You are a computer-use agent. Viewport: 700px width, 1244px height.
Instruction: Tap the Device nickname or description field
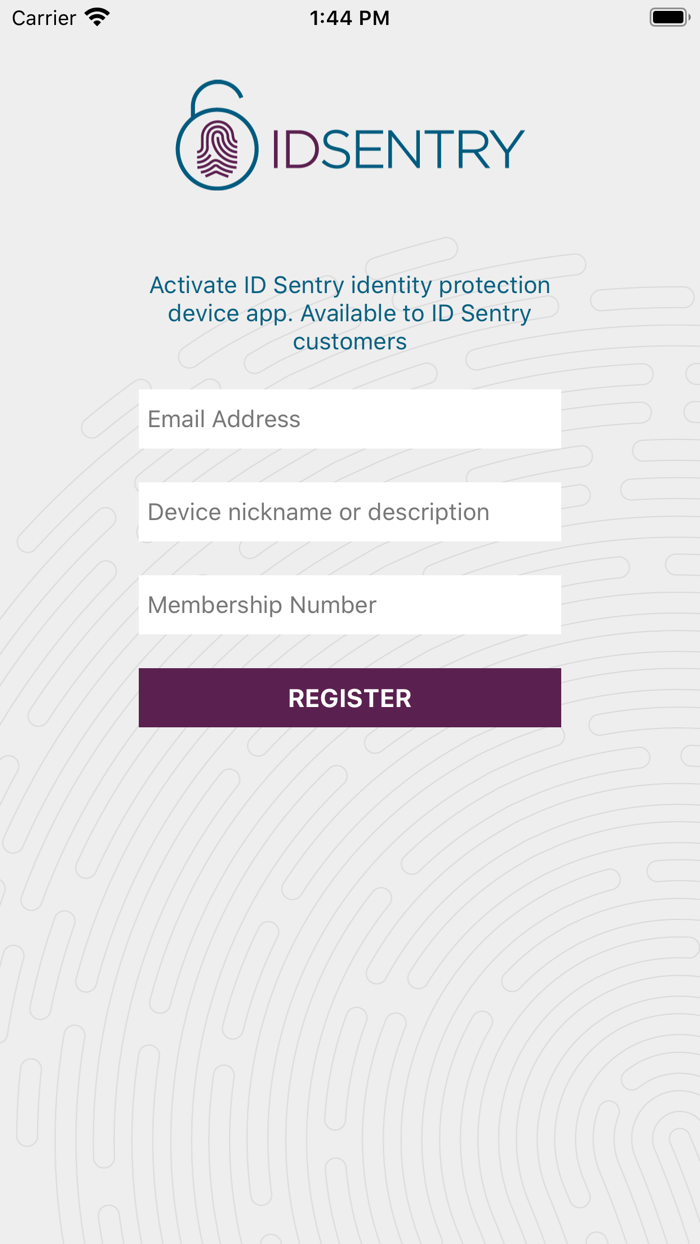coord(350,511)
